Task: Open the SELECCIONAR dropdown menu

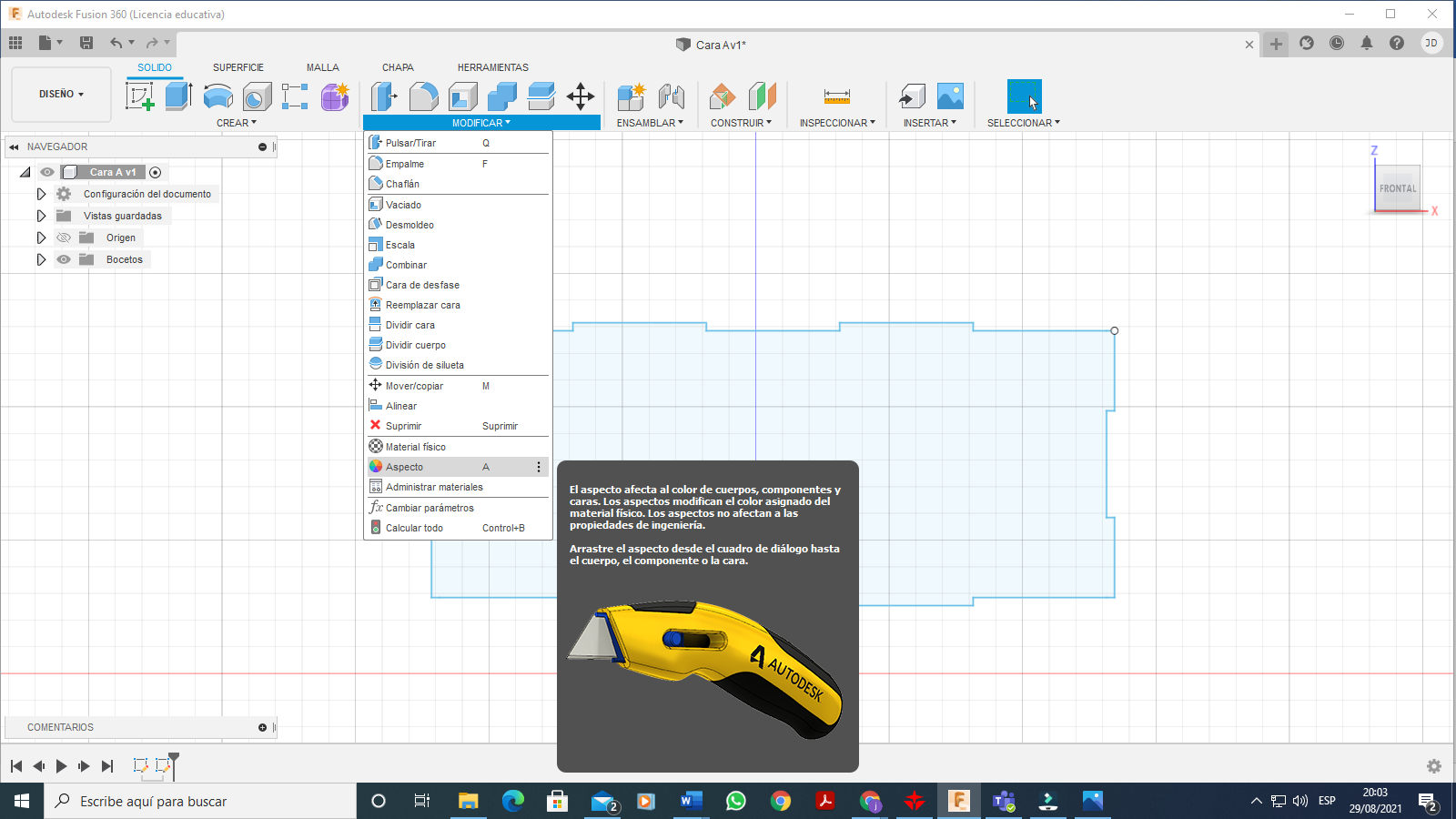Action: [1024, 123]
